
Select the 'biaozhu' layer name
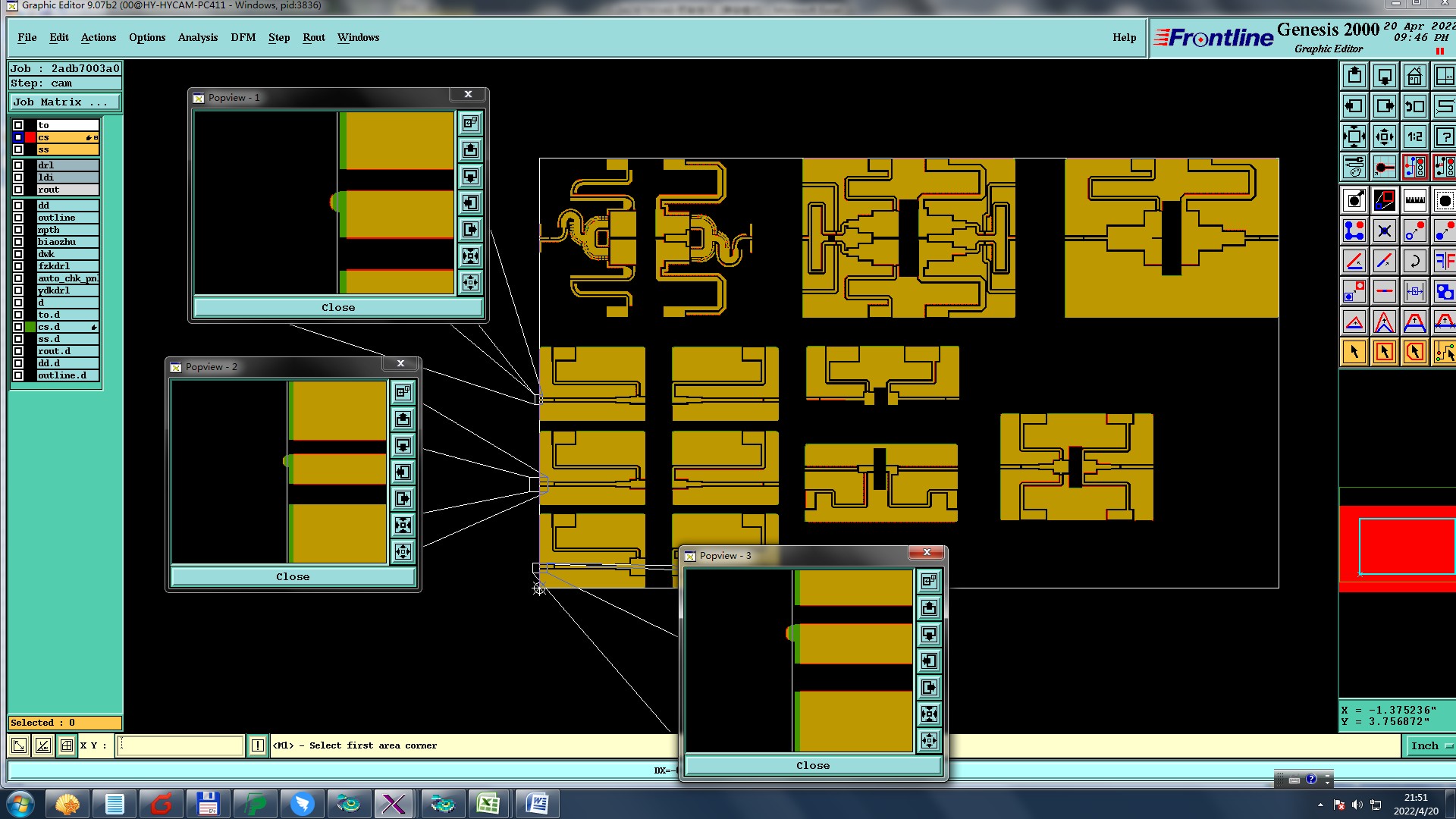(x=67, y=242)
